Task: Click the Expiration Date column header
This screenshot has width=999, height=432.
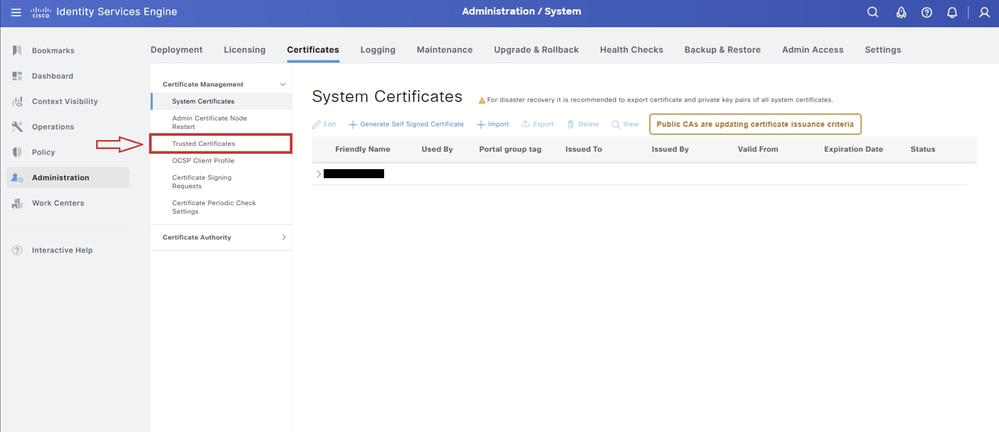Action: (x=853, y=149)
